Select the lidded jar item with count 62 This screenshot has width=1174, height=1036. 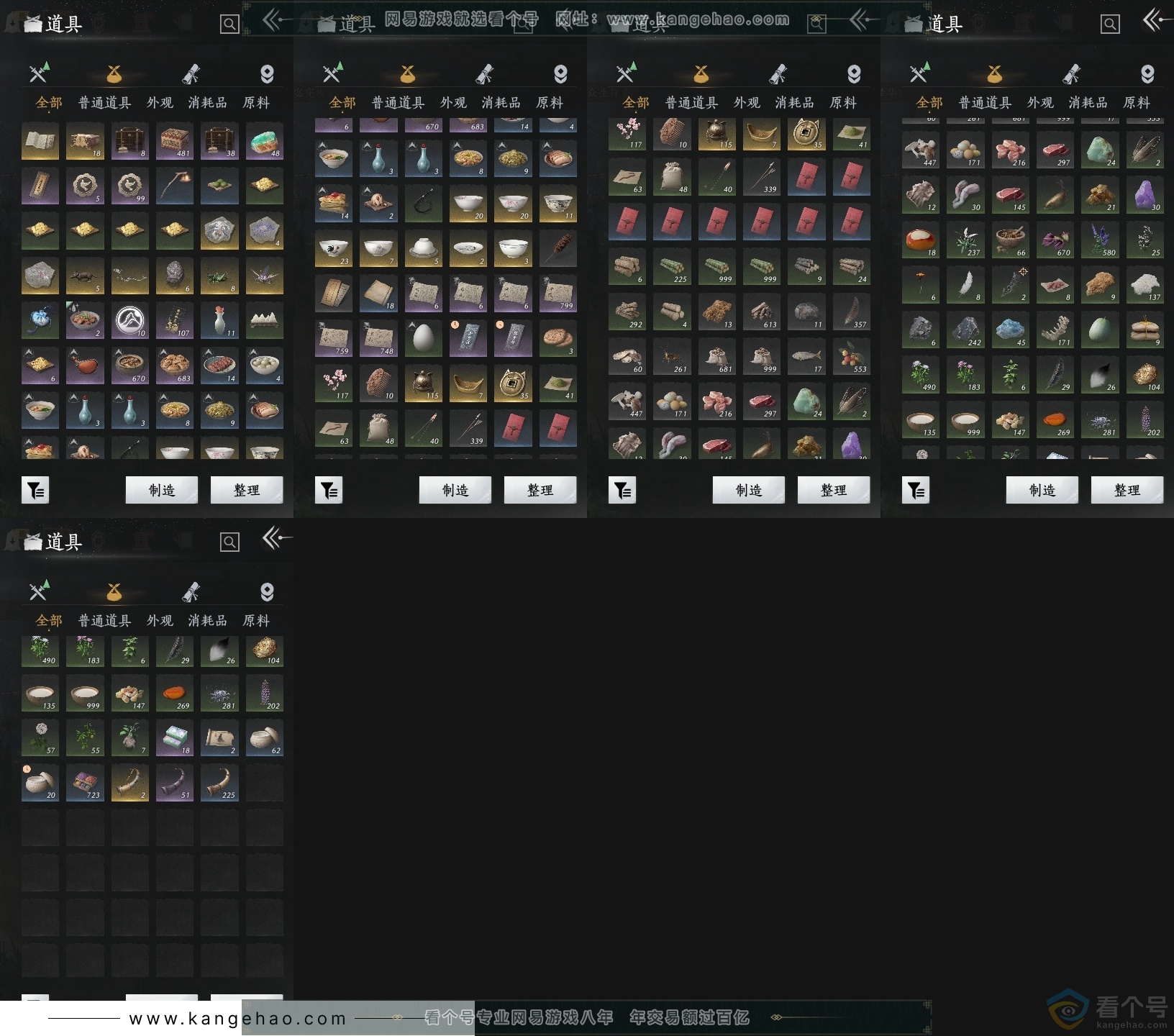click(x=265, y=738)
